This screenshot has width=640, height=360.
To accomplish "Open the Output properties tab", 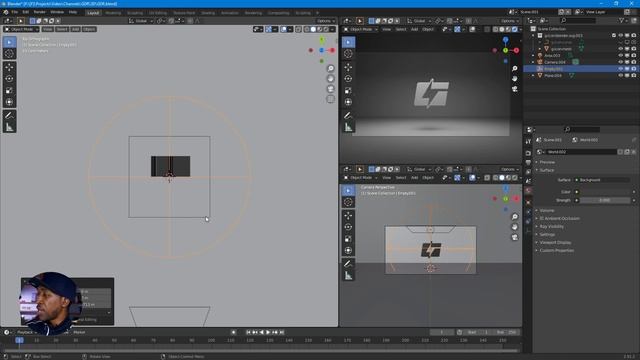I will tap(528, 162).
